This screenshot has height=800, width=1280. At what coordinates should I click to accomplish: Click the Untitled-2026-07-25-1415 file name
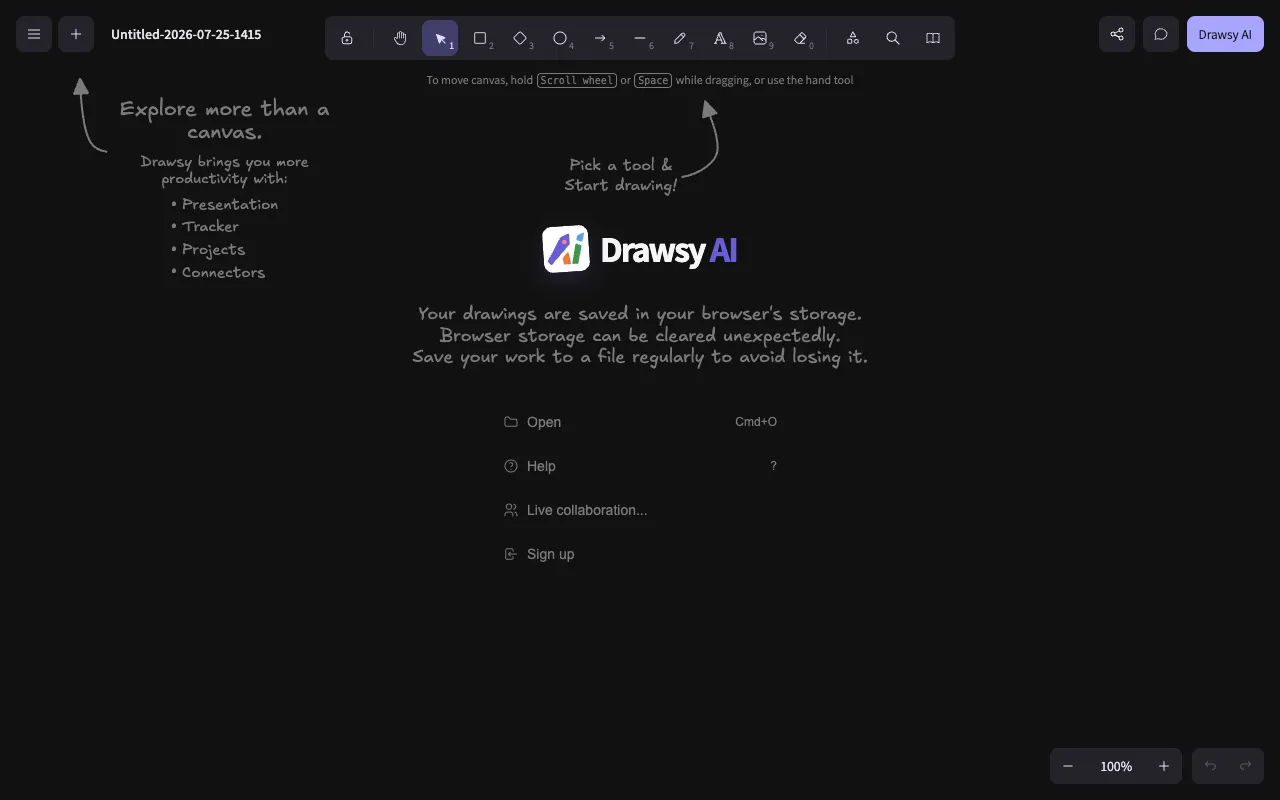[186, 34]
